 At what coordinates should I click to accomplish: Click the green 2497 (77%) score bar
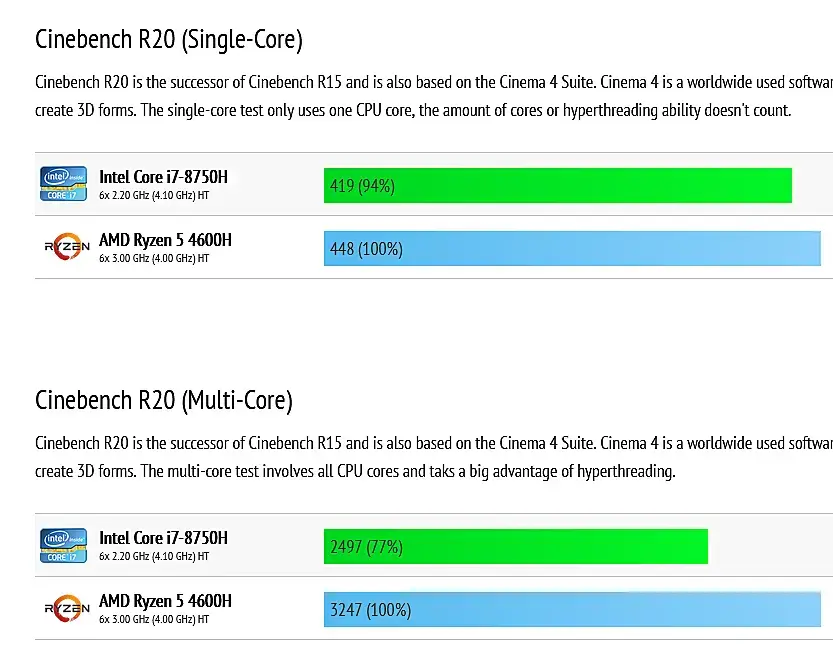tap(515, 546)
